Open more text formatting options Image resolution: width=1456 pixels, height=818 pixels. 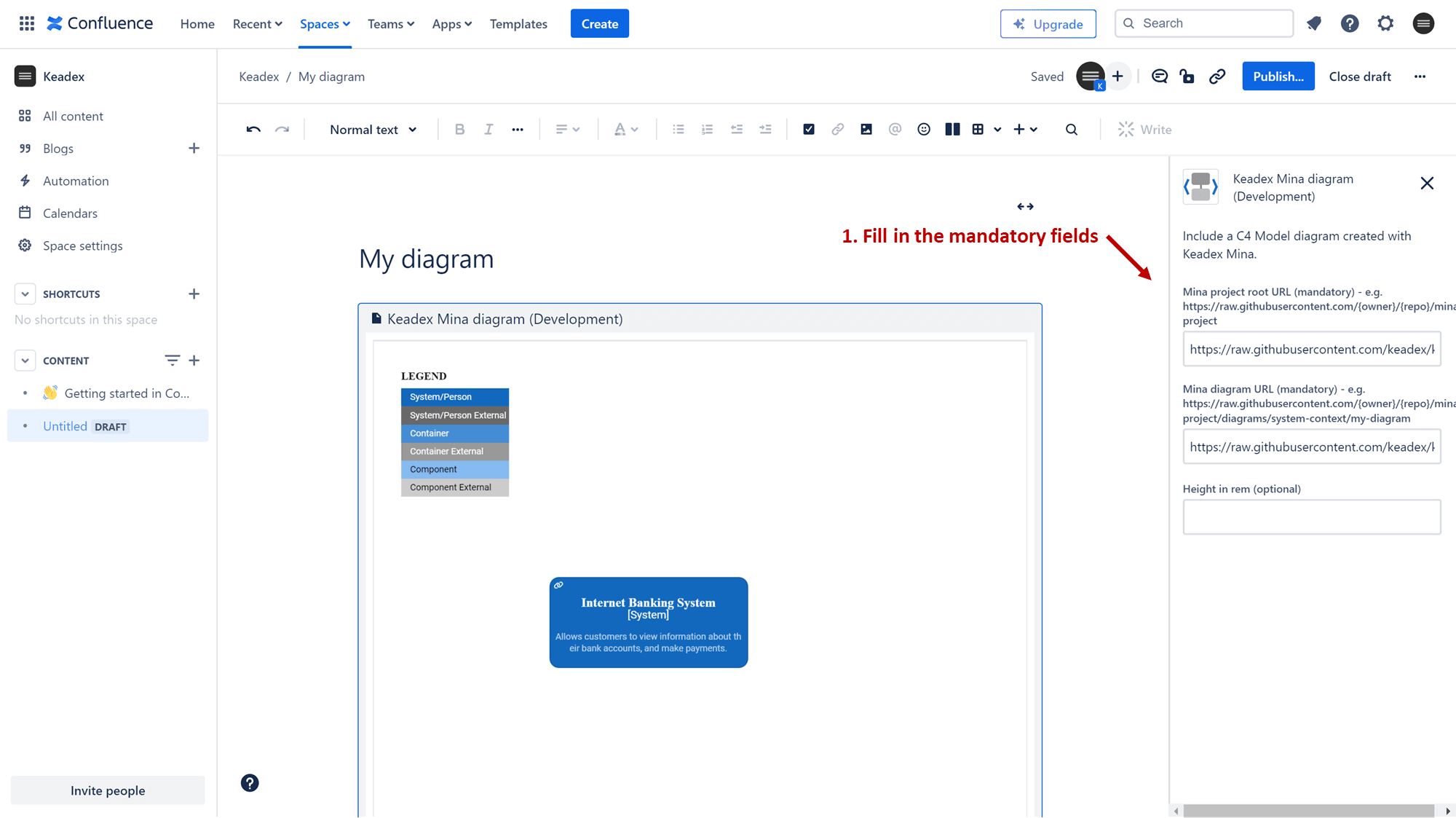click(518, 130)
